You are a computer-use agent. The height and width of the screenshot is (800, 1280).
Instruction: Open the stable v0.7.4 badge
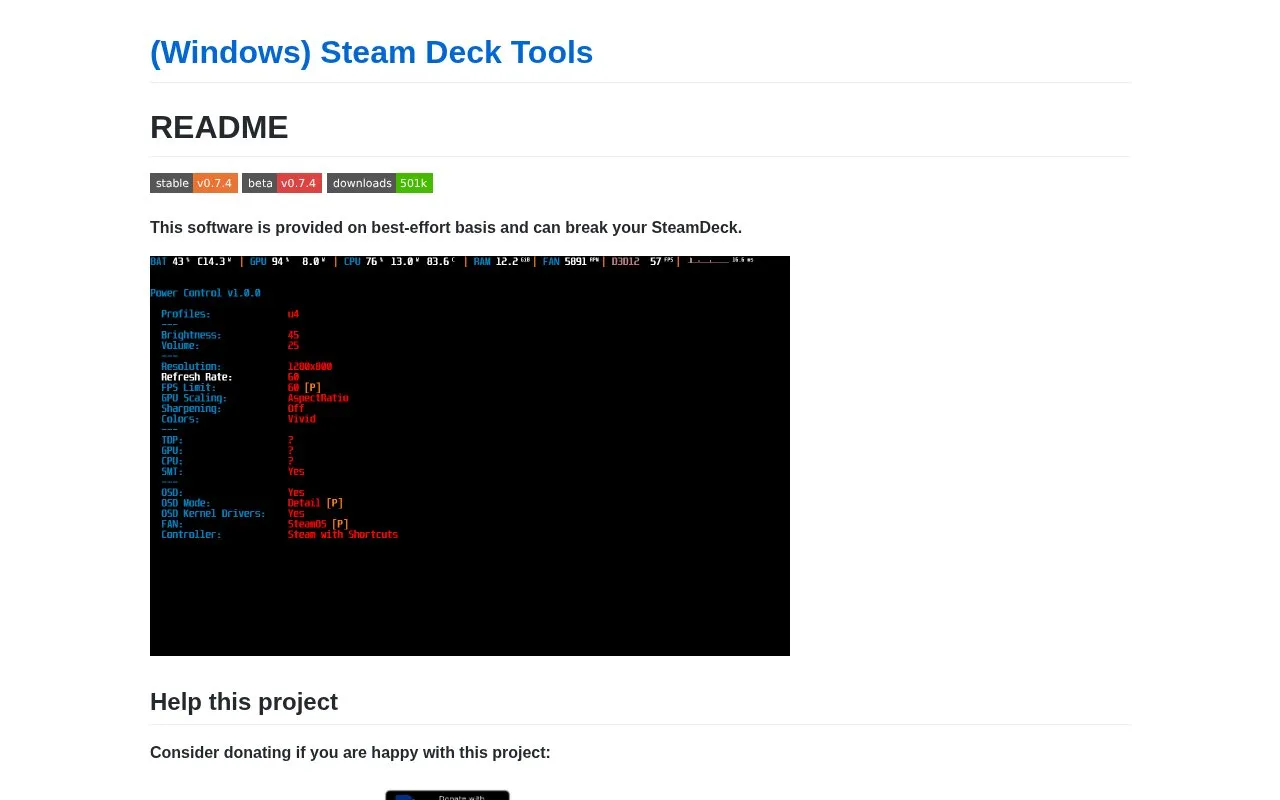coord(194,183)
